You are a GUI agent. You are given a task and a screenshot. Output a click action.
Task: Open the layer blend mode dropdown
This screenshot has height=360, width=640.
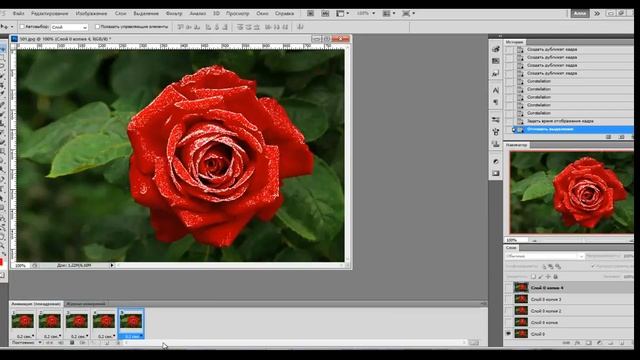tap(544, 256)
